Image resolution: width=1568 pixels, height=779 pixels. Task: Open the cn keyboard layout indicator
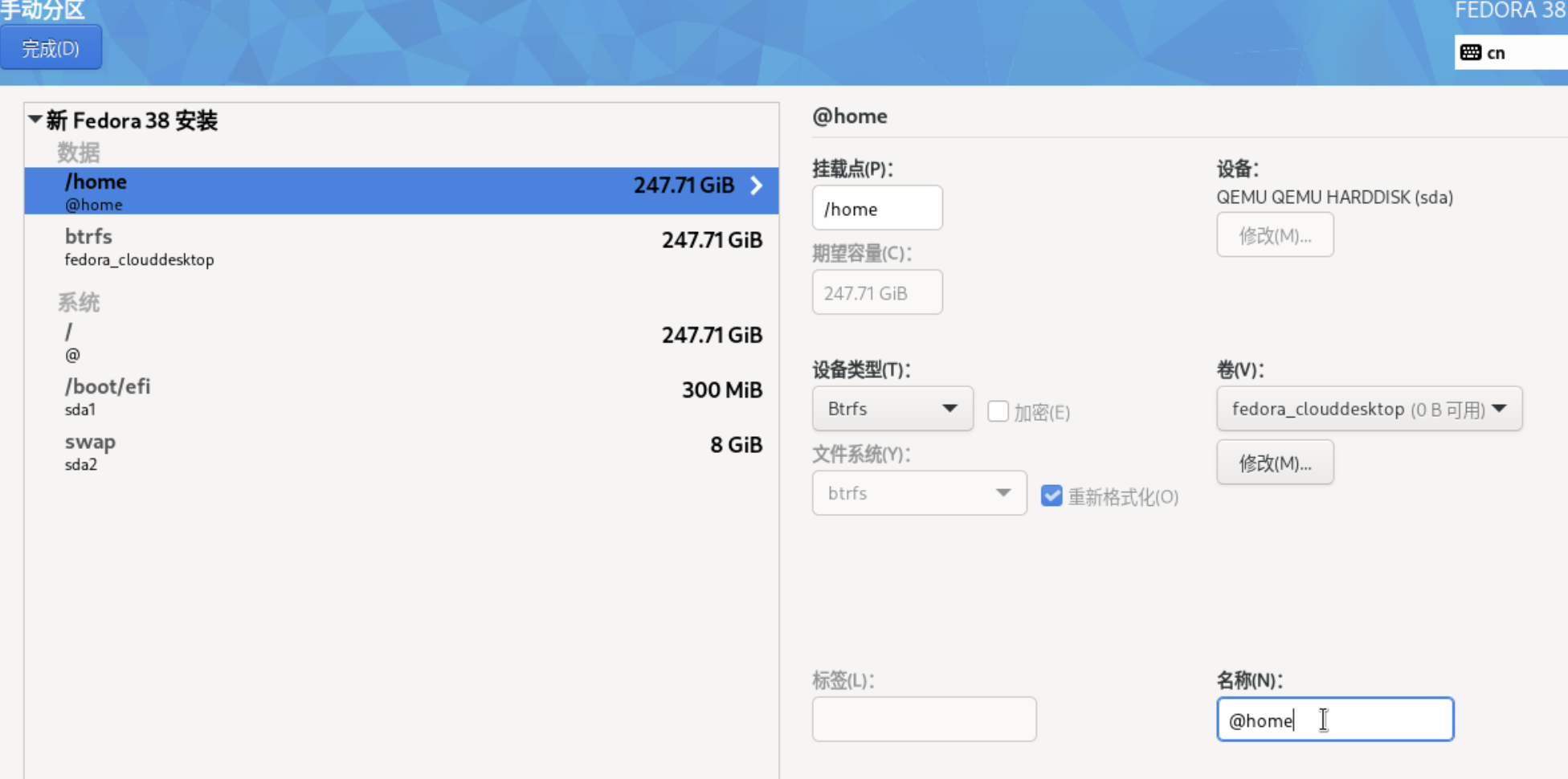tap(1510, 53)
